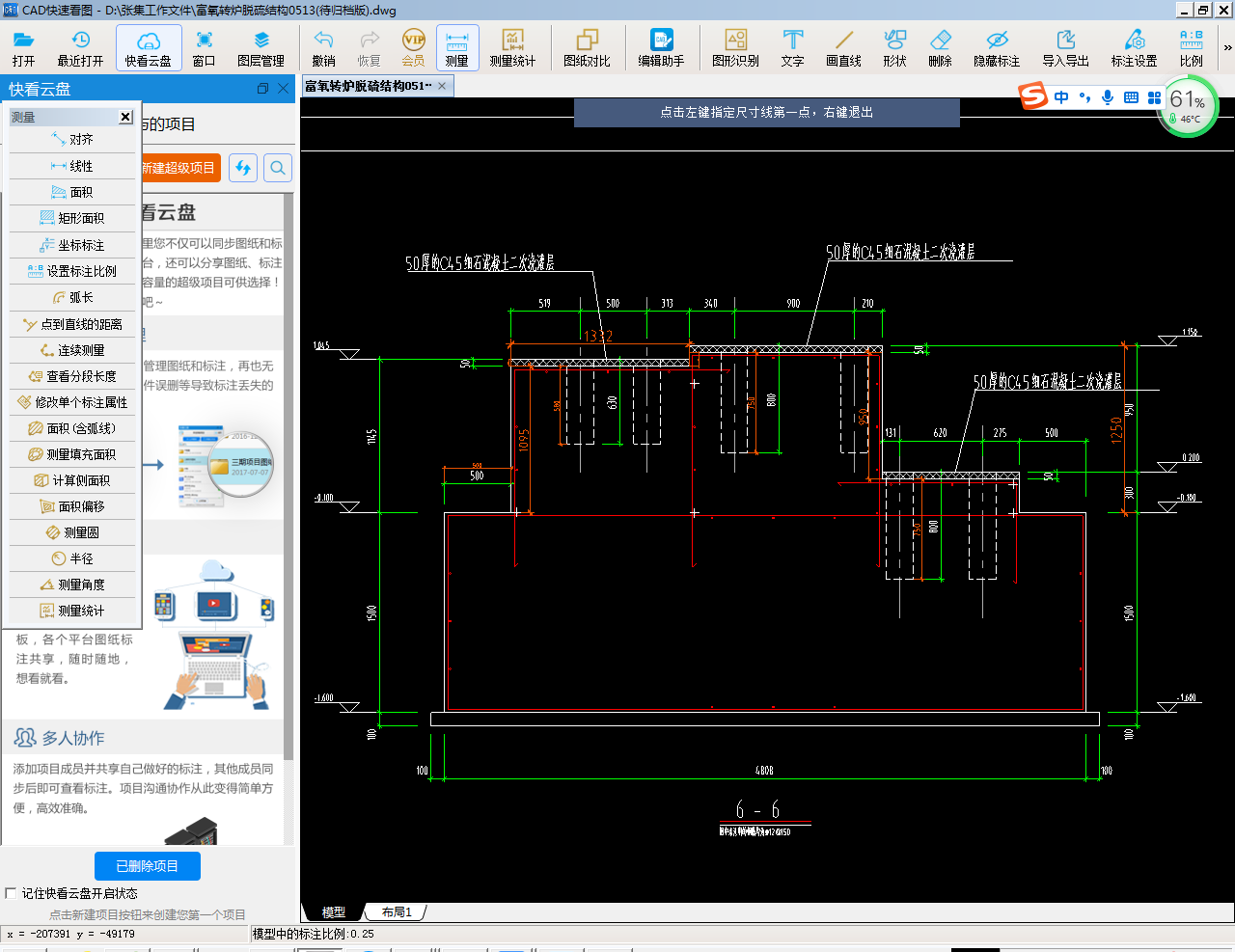
Task: Choose 连续测量 continuous measurement
Action: tap(74, 350)
